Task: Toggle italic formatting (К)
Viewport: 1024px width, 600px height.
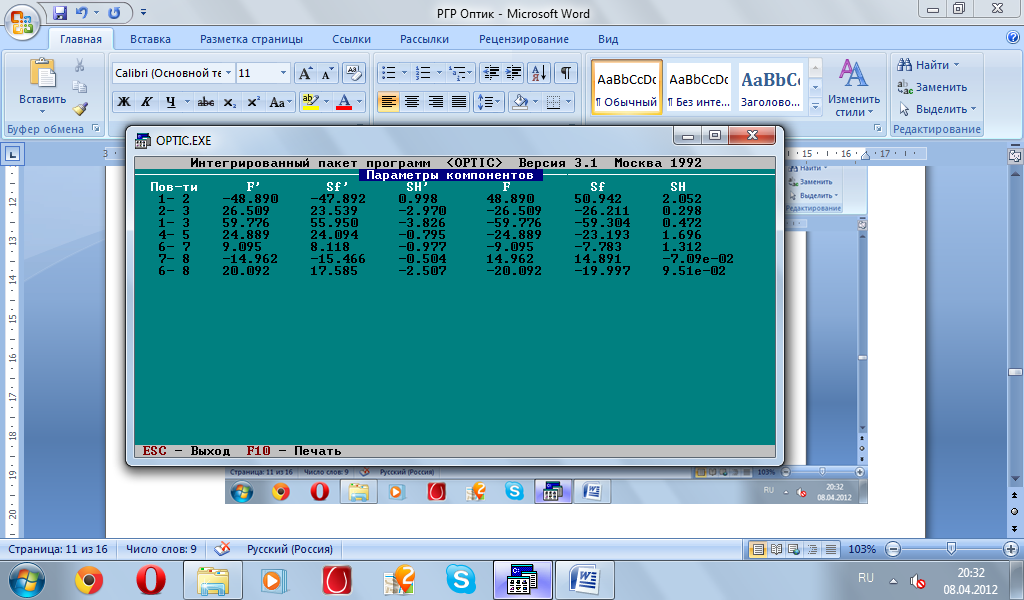Action: (x=147, y=102)
